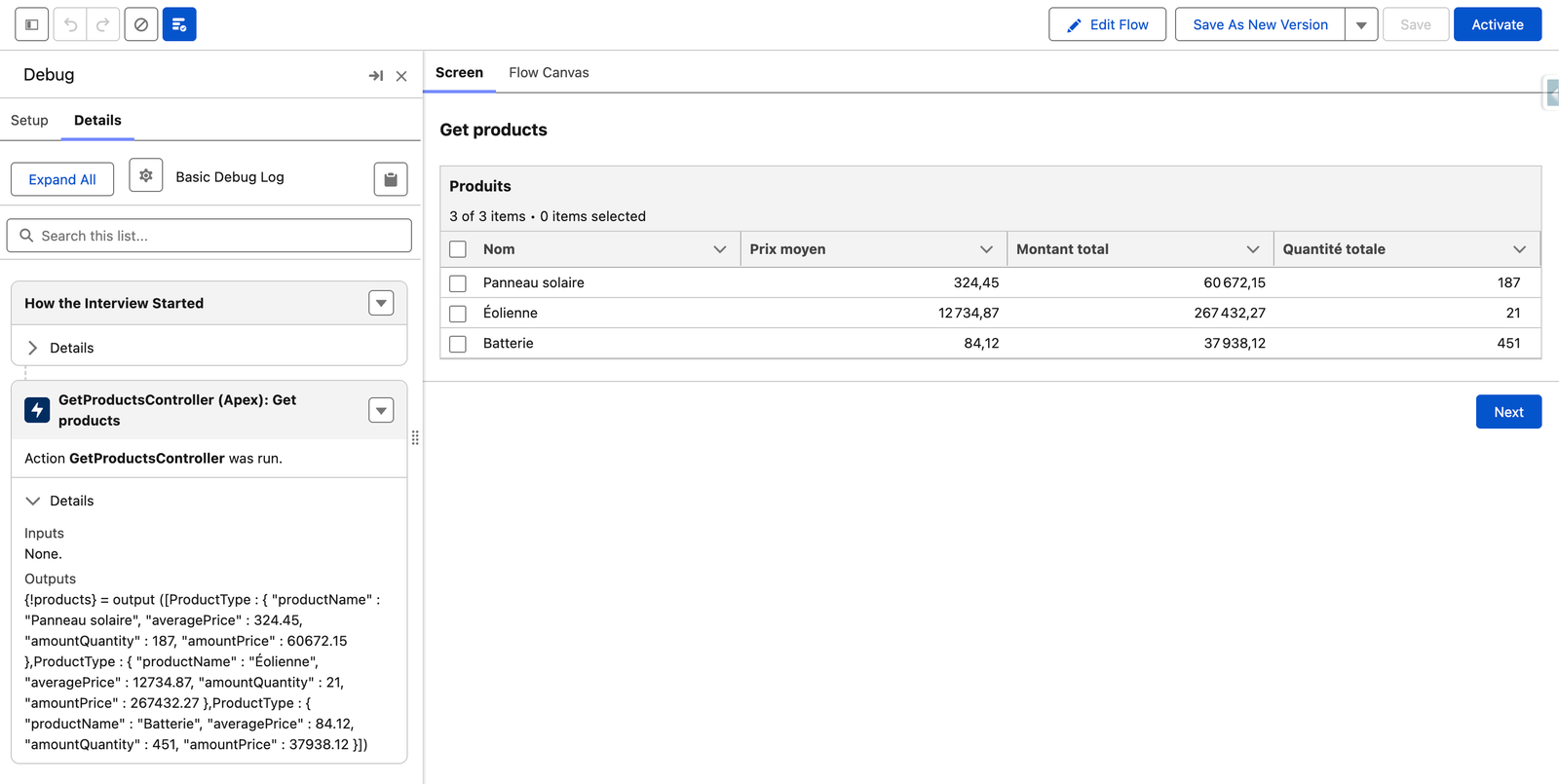
Task: Click the Search this list field
Action: click(x=209, y=236)
